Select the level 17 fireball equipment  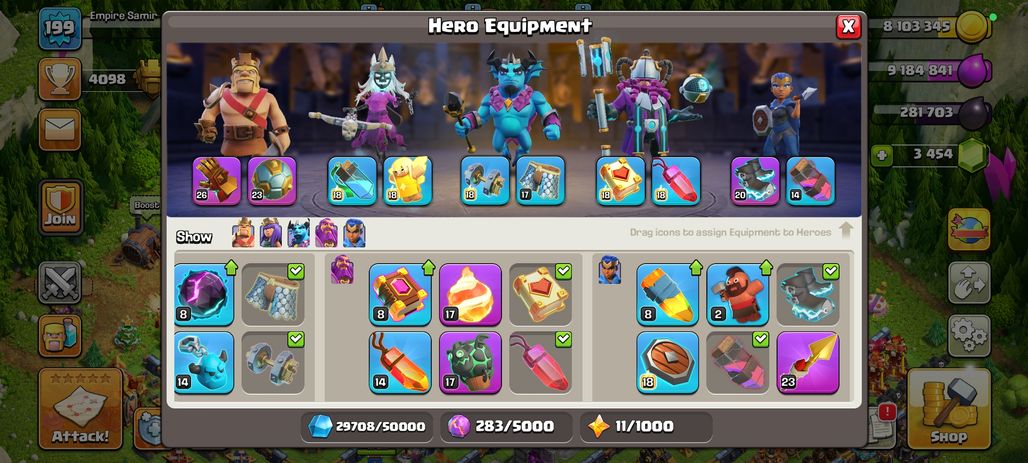click(470, 294)
